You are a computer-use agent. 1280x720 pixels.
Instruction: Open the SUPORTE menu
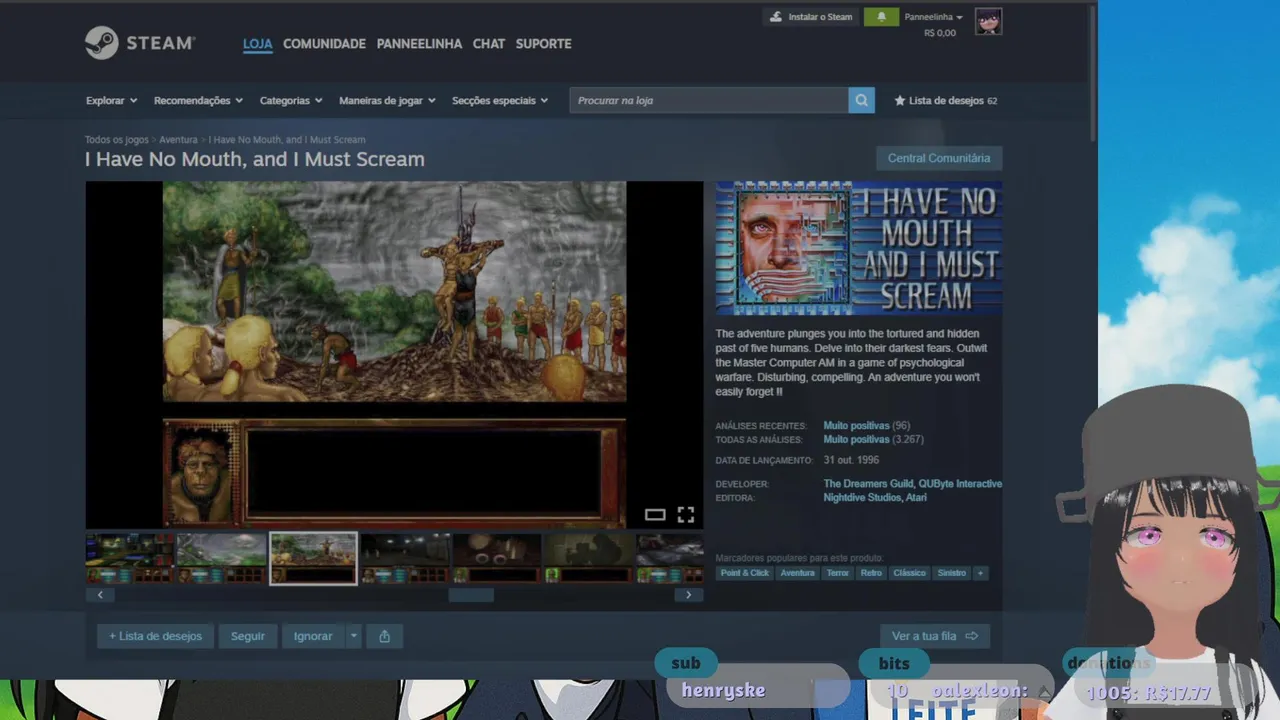click(543, 44)
